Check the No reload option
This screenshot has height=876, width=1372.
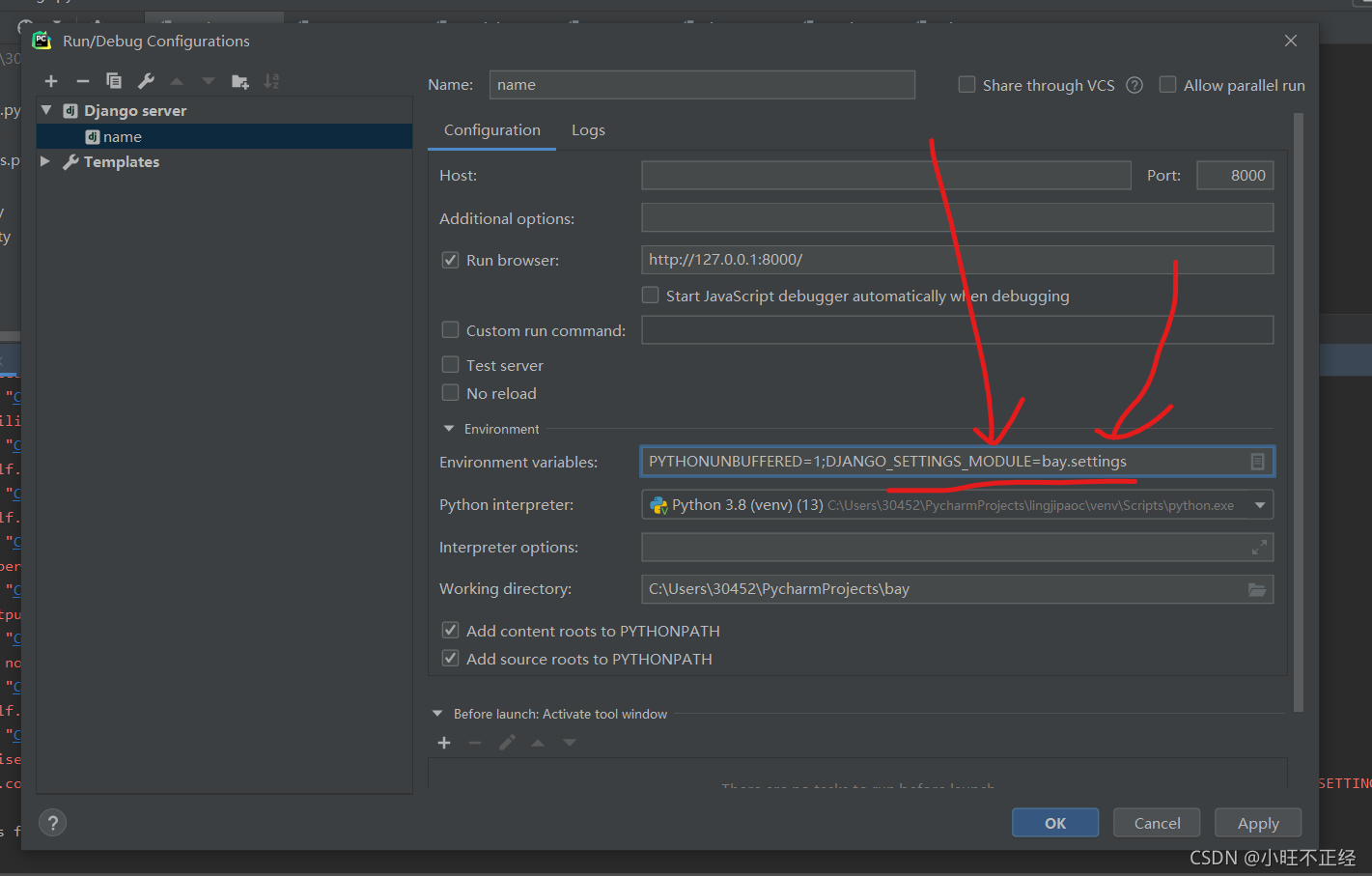[x=450, y=393]
